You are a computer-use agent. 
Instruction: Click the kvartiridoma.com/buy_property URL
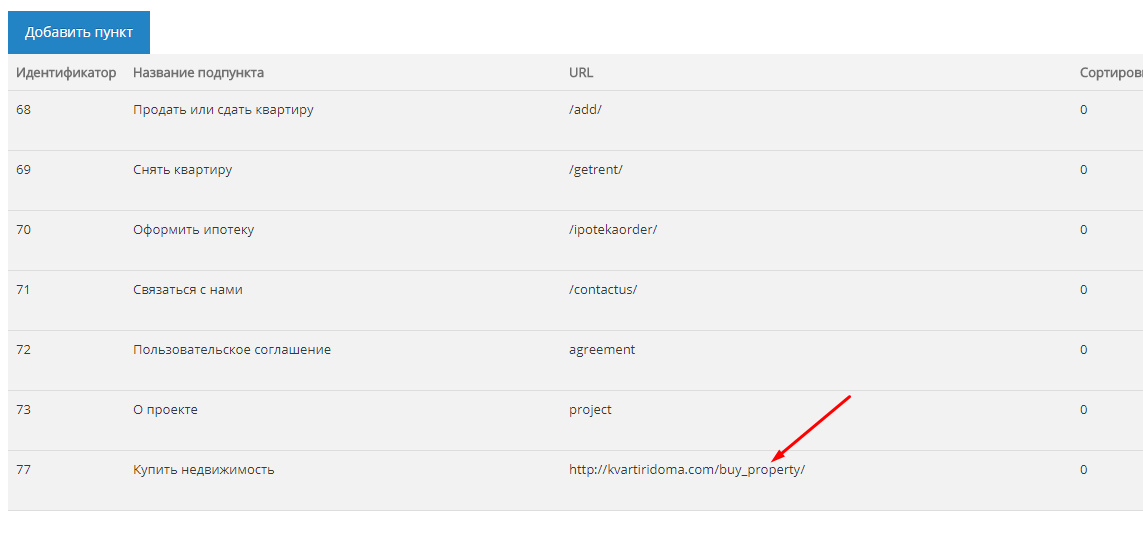pyautogui.click(x=687, y=470)
